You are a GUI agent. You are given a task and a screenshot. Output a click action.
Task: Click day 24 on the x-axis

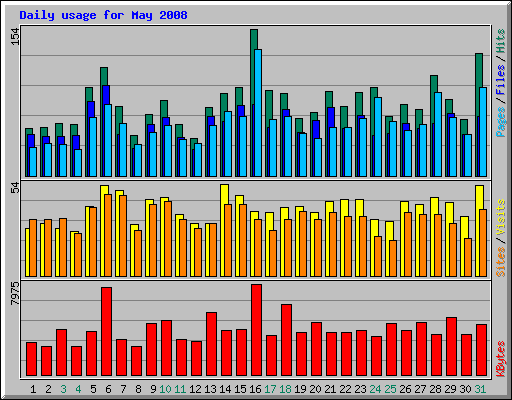coord(375,389)
